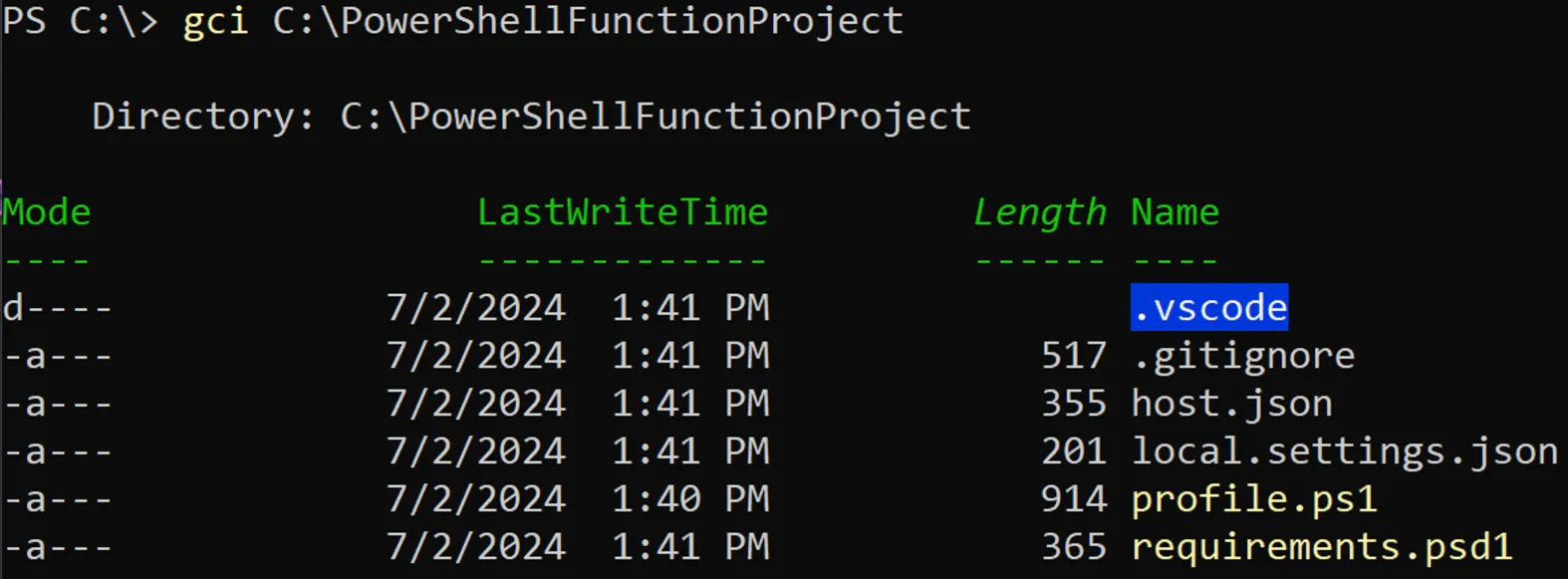Click the 914 length value
This screenshot has width=1568, height=579.
point(1073,499)
